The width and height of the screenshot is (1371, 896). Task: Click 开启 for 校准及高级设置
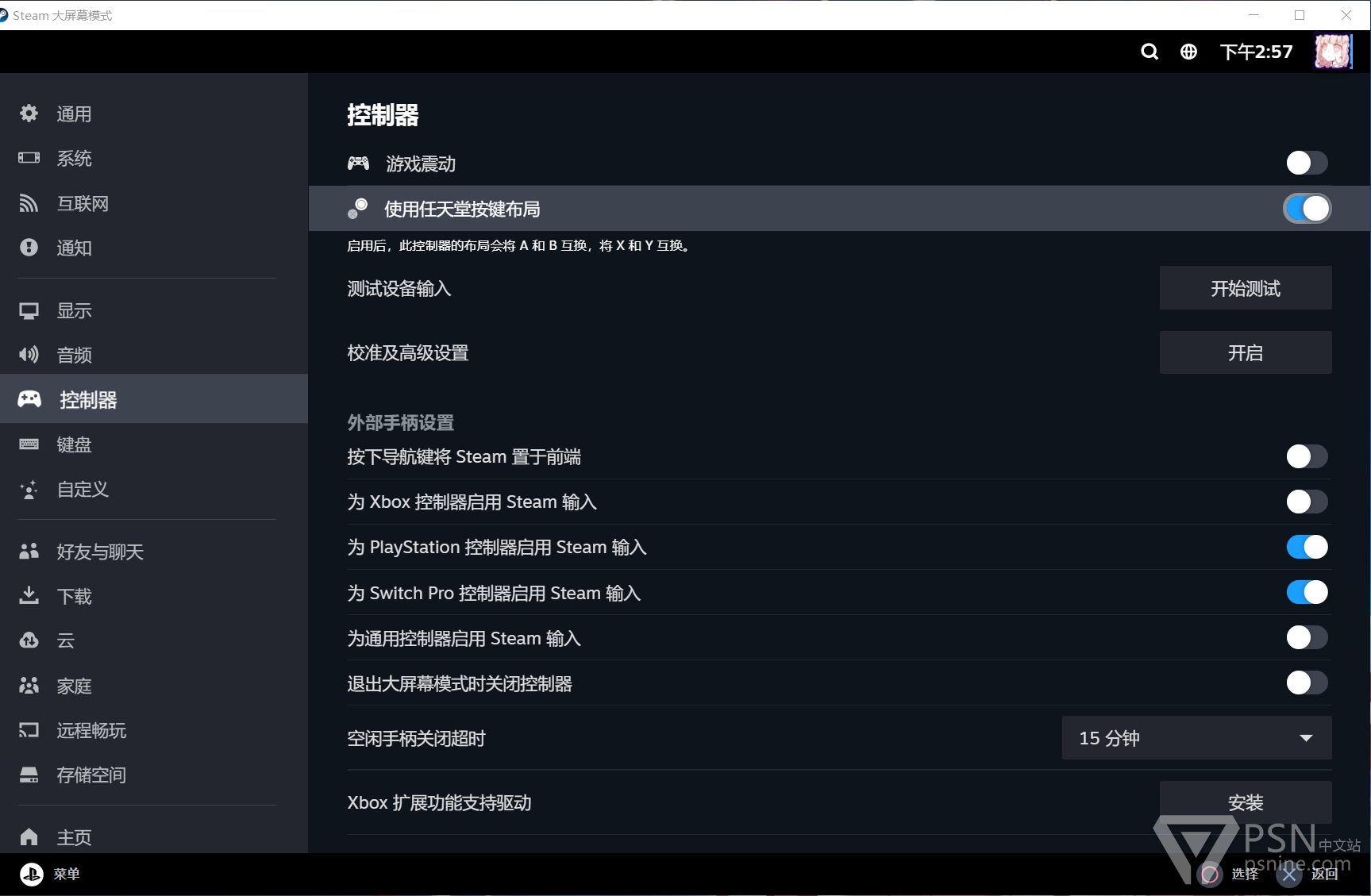pyautogui.click(x=1246, y=352)
